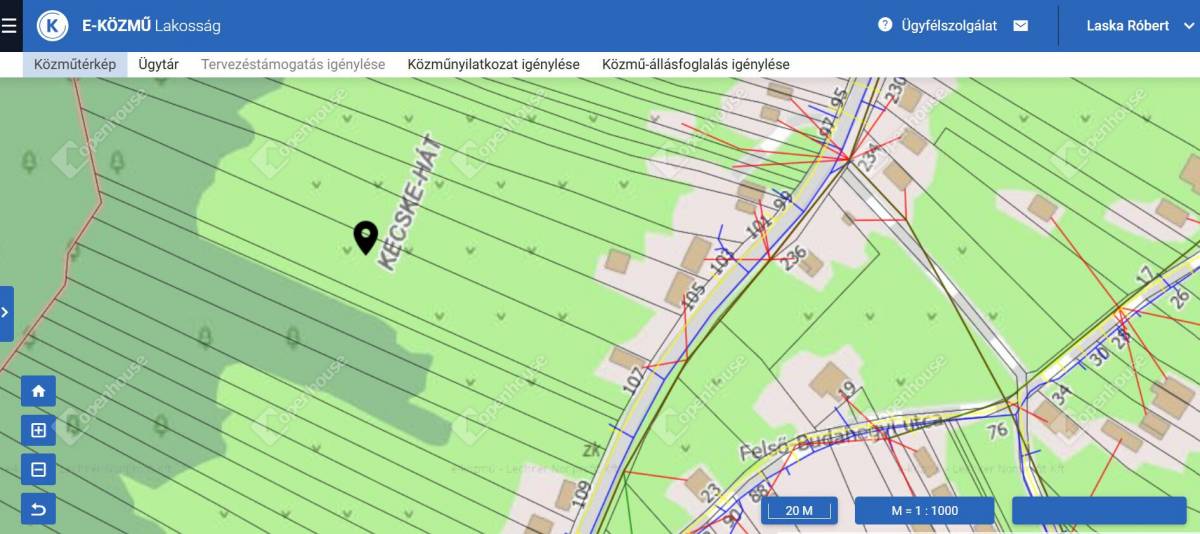Click the chevron beside the user name

pyautogui.click(x=1188, y=26)
